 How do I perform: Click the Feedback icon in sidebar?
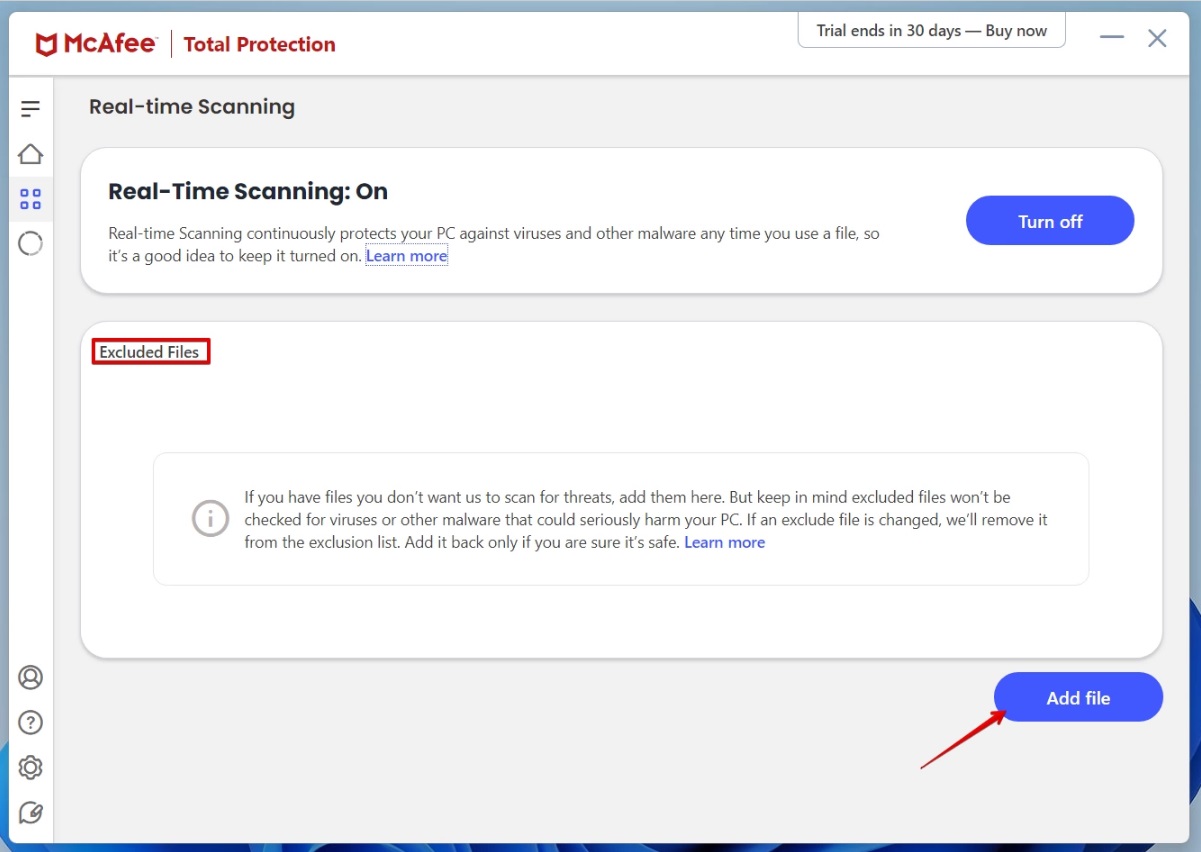coord(30,812)
